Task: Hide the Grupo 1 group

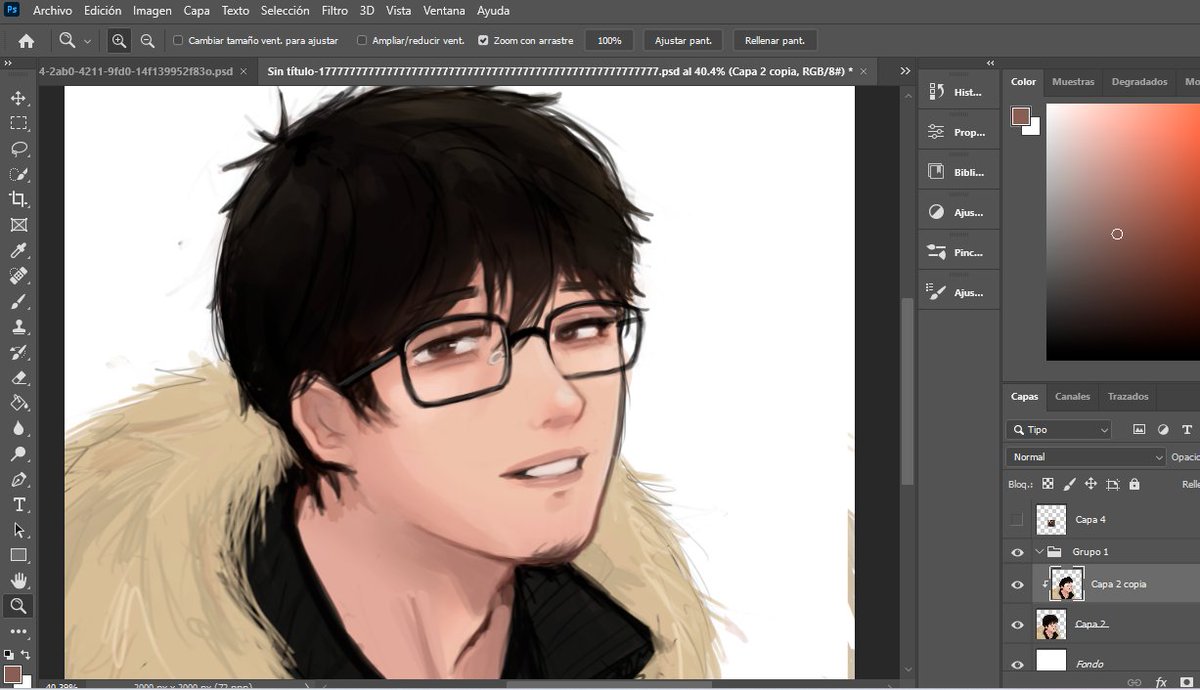Action: [x=1017, y=552]
